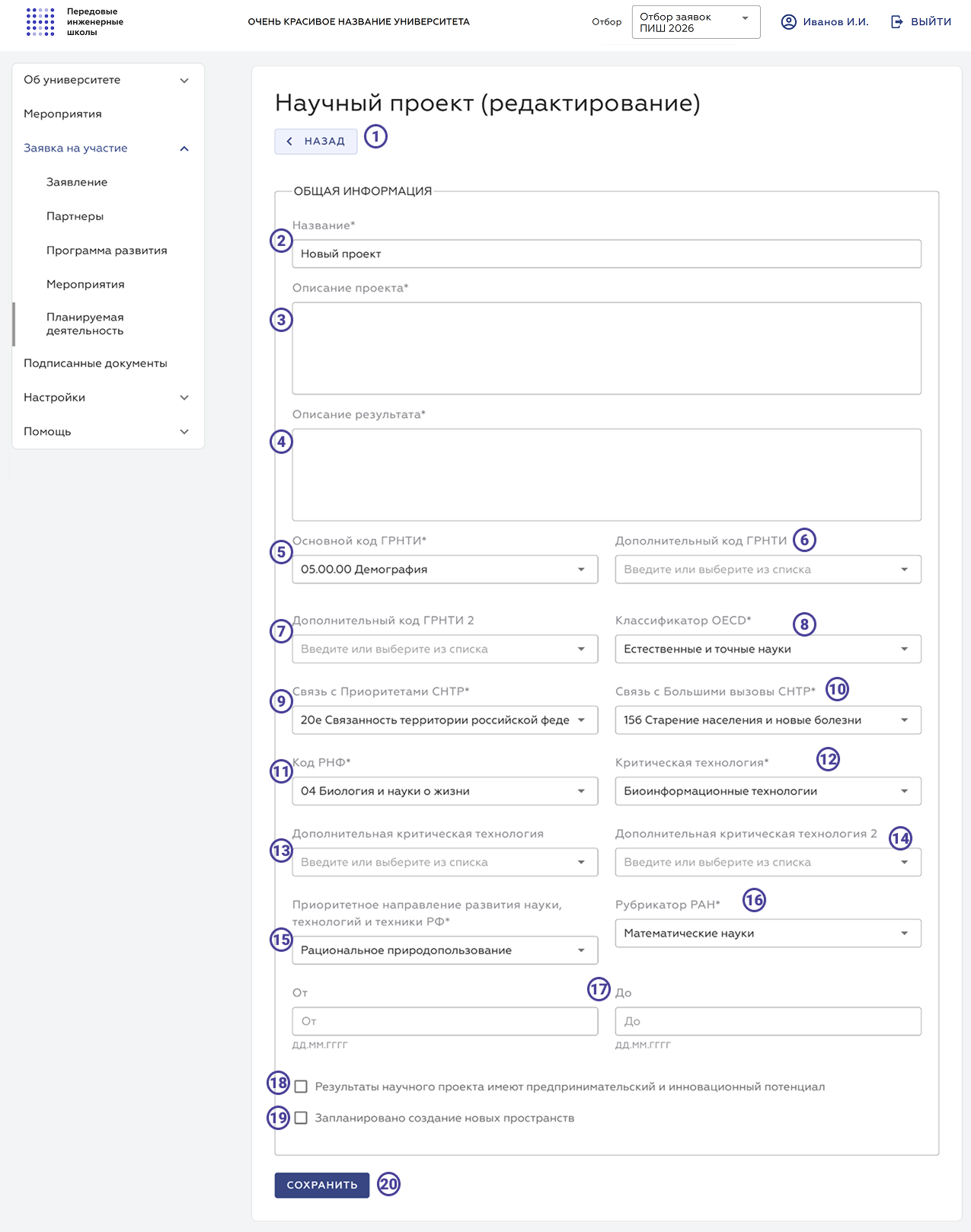Image resolution: width=971 pixels, height=1232 pixels.
Task: Expand Помощь sidebar section
Action: tap(108, 432)
